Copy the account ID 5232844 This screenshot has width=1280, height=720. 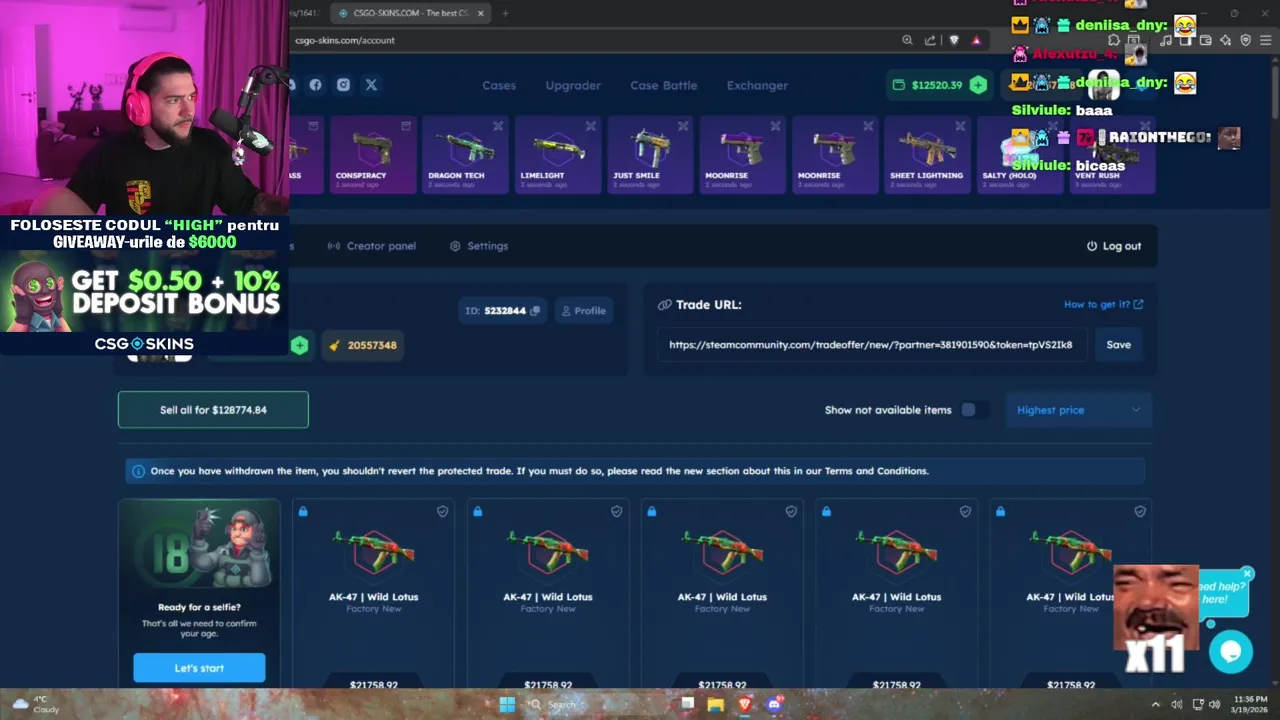point(535,311)
